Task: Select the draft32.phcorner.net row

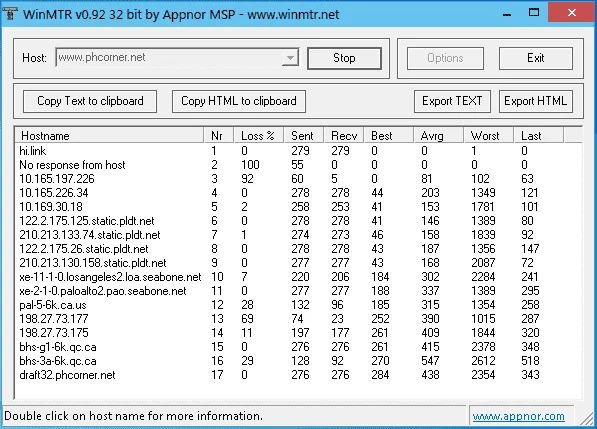Action: (x=298, y=375)
